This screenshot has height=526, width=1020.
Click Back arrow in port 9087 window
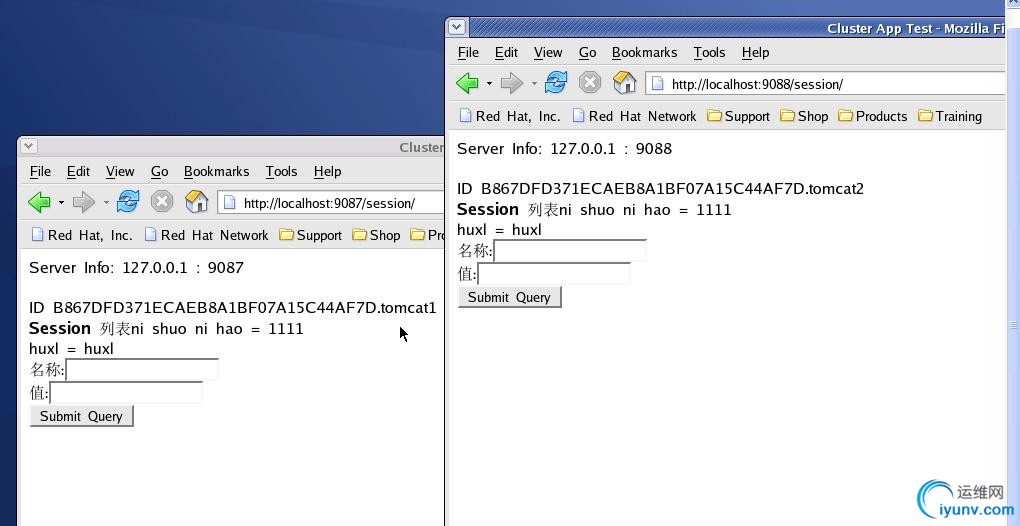[39, 202]
